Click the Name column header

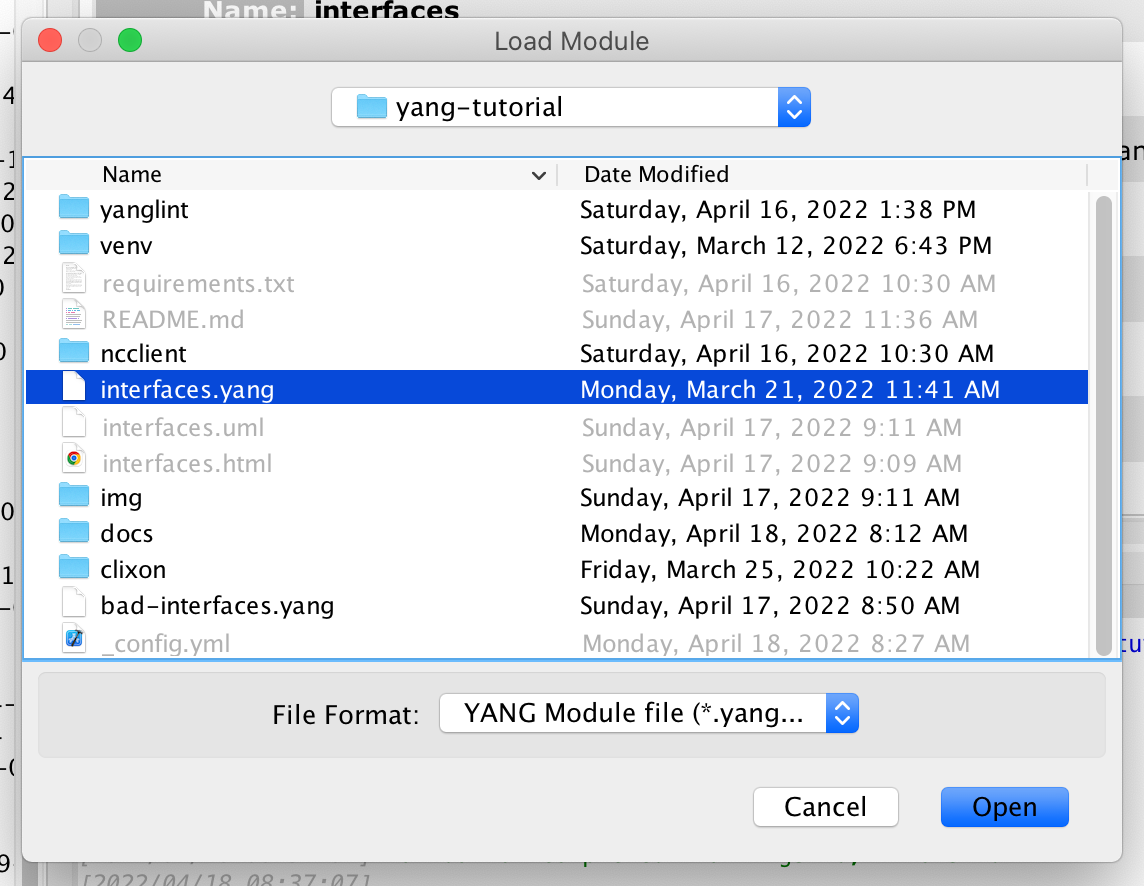(x=131, y=174)
